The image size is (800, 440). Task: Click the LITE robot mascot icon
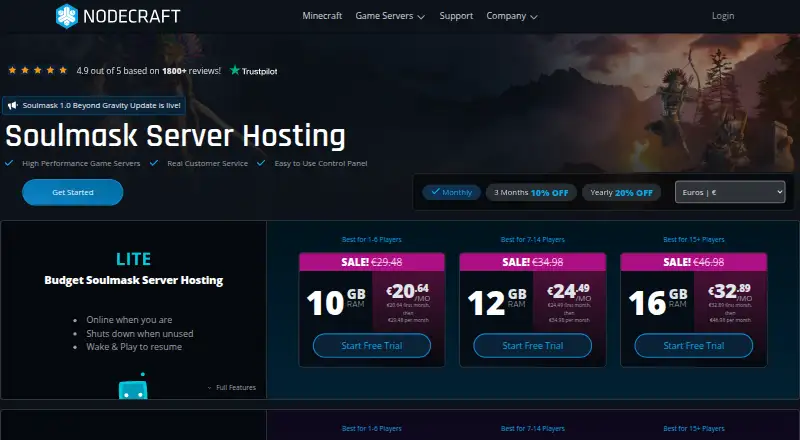[x=133, y=386]
